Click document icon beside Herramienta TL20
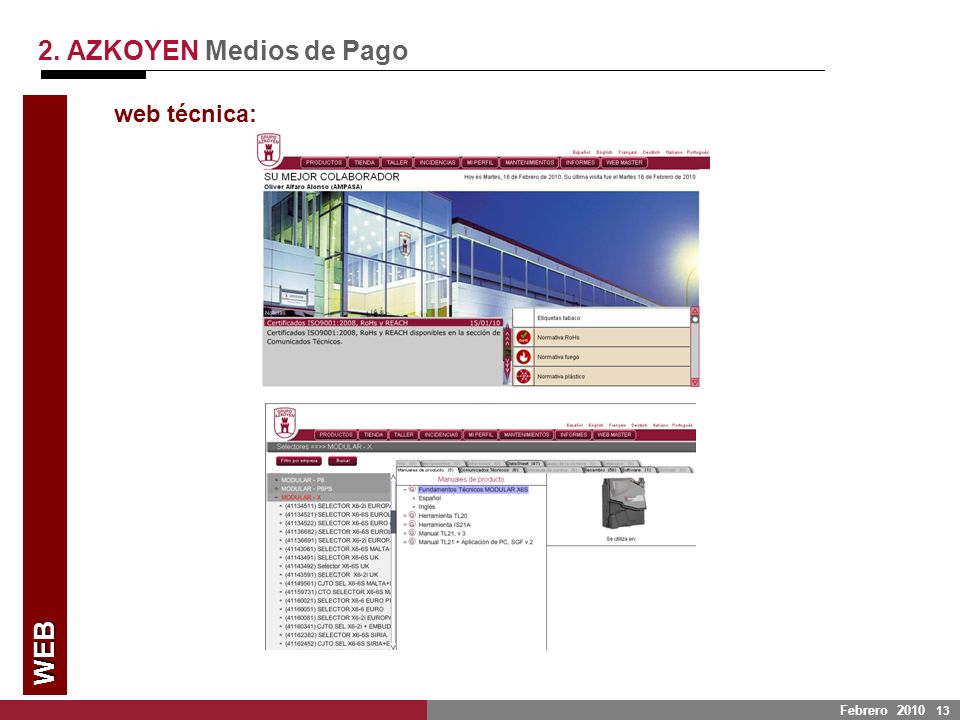 click(412, 516)
